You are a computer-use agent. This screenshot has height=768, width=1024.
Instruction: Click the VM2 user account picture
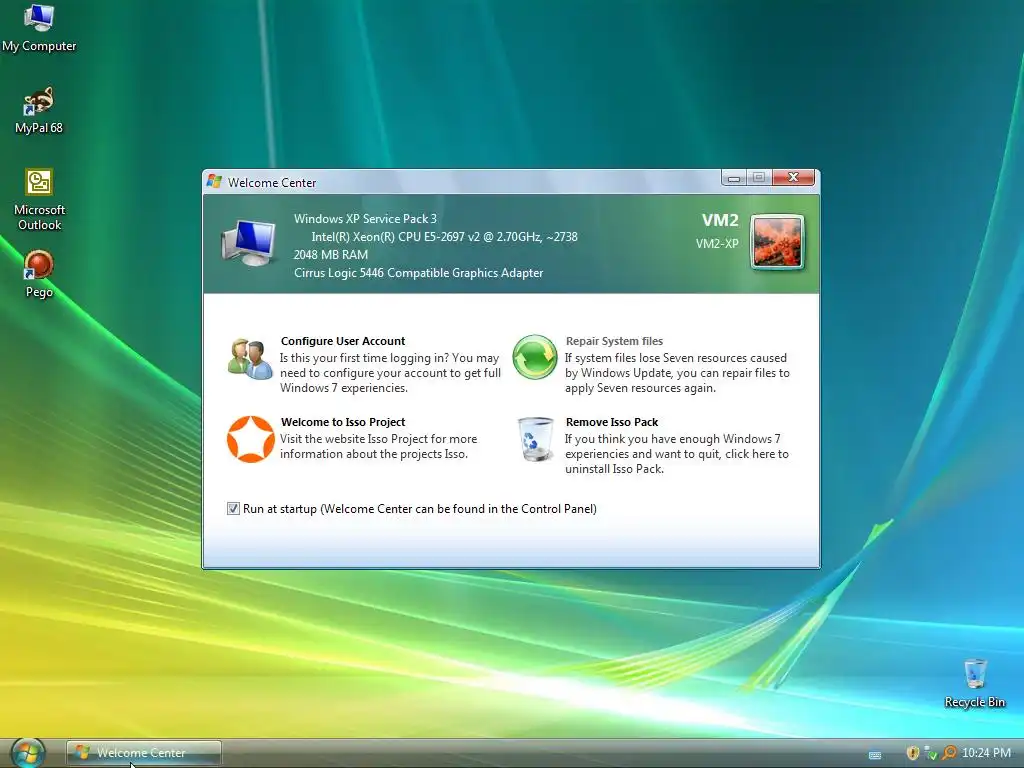[x=777, y=242]
